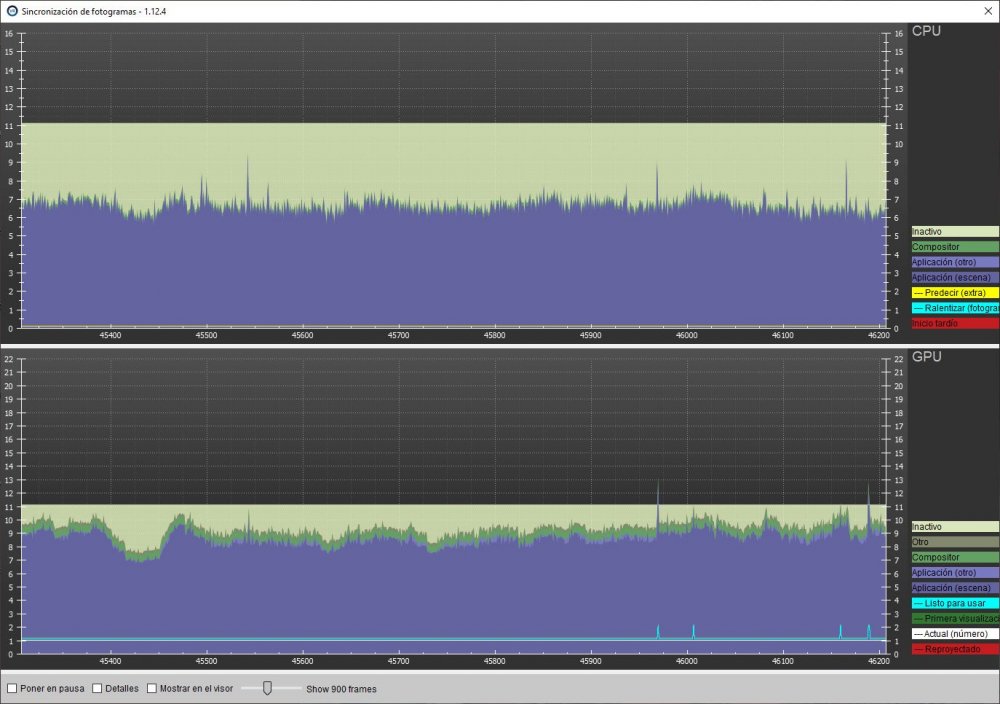Click the 'CPU' graph heading label

[926, 31]
